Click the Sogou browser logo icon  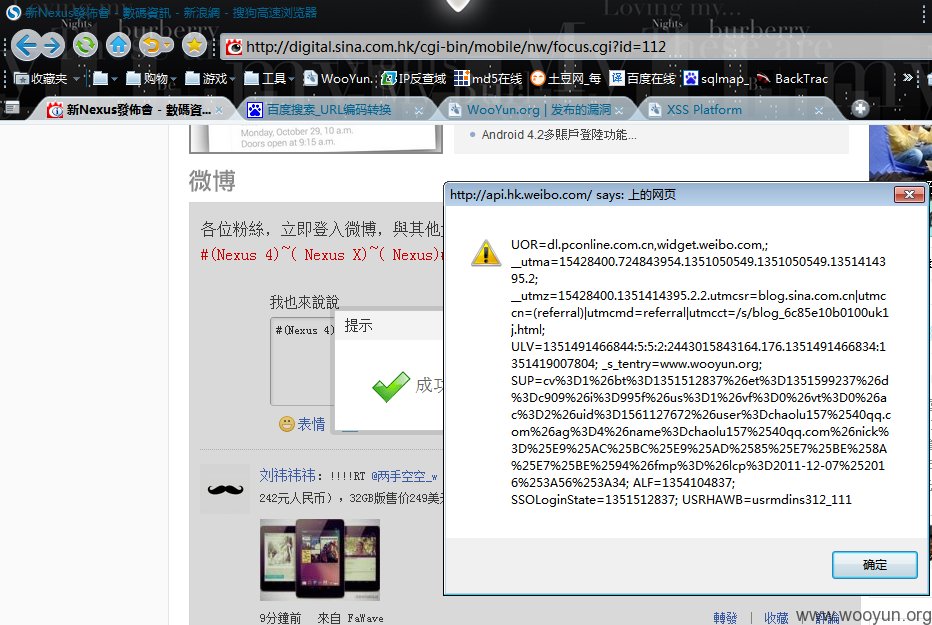coord(13,12)
